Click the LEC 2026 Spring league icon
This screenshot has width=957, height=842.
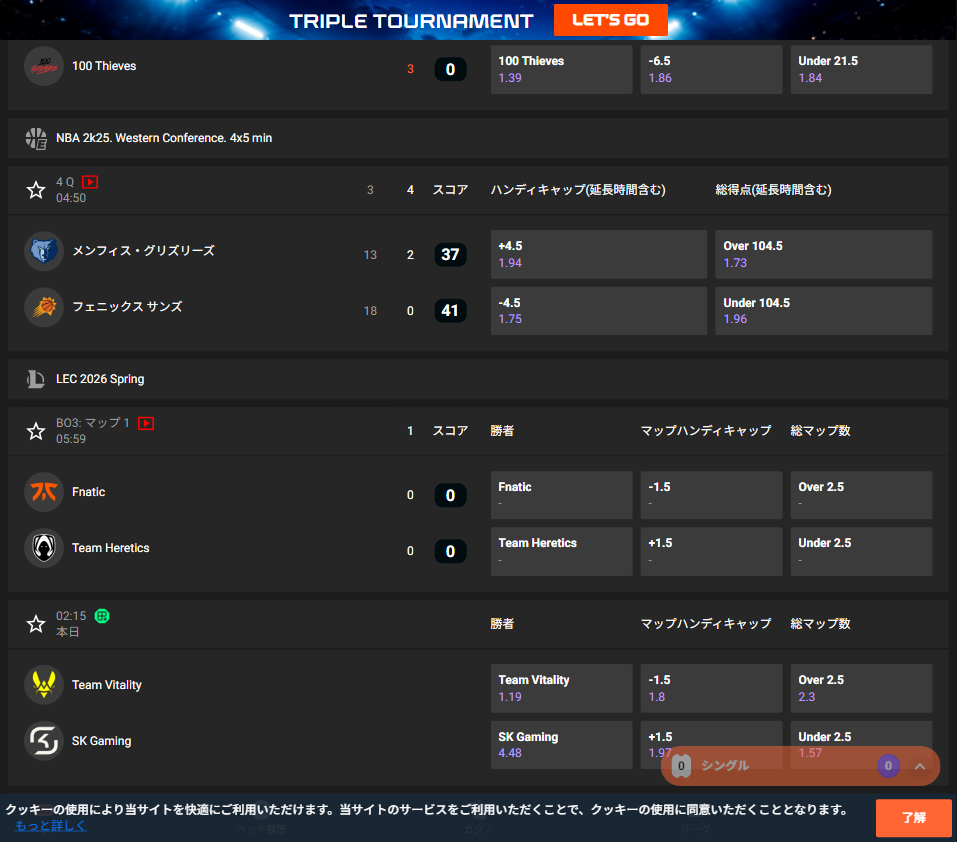[35, 379]
